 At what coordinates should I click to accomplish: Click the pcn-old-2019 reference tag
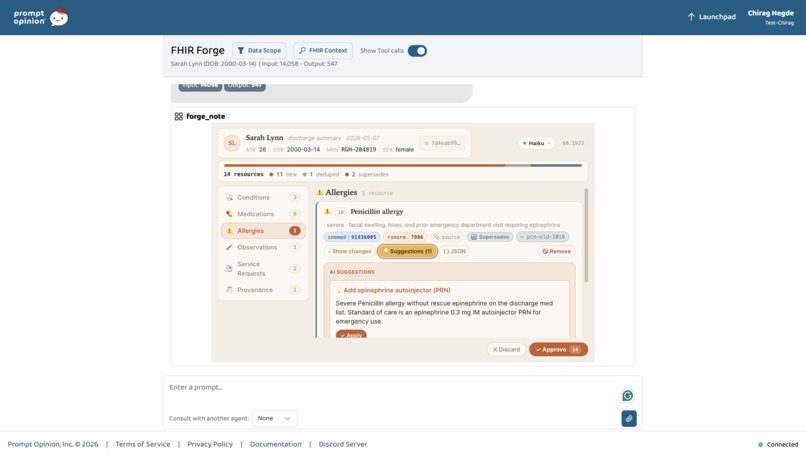point(542,237)
